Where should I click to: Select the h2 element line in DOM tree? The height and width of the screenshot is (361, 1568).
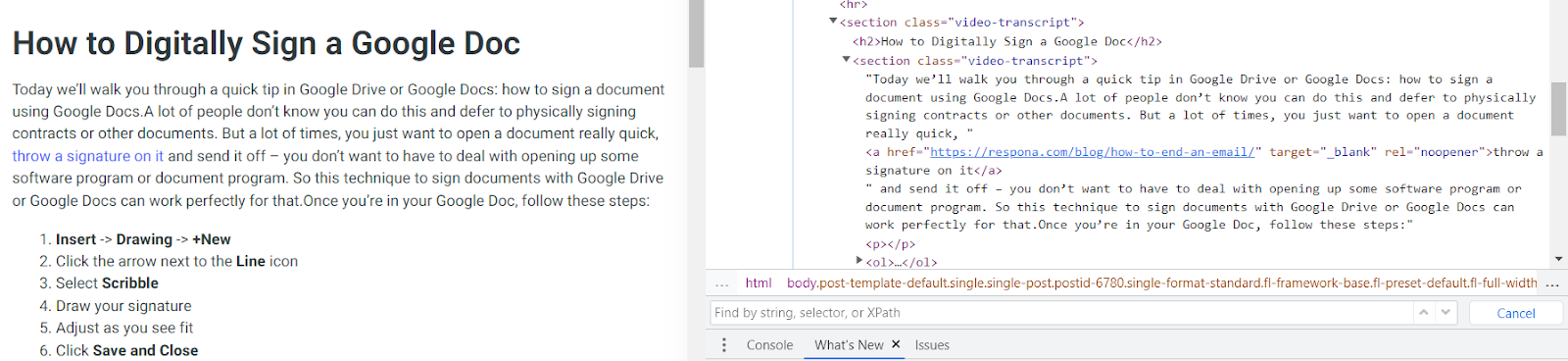tap(1007, 41)
